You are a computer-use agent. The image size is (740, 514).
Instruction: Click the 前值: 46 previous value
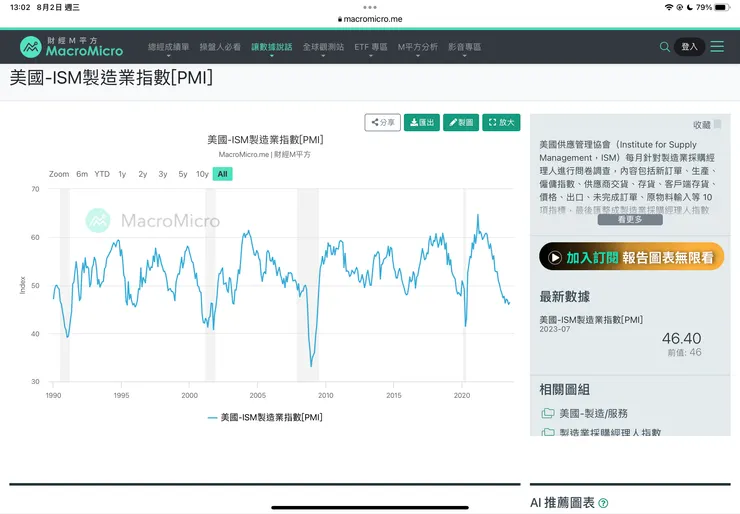click(x=684, y=352)
